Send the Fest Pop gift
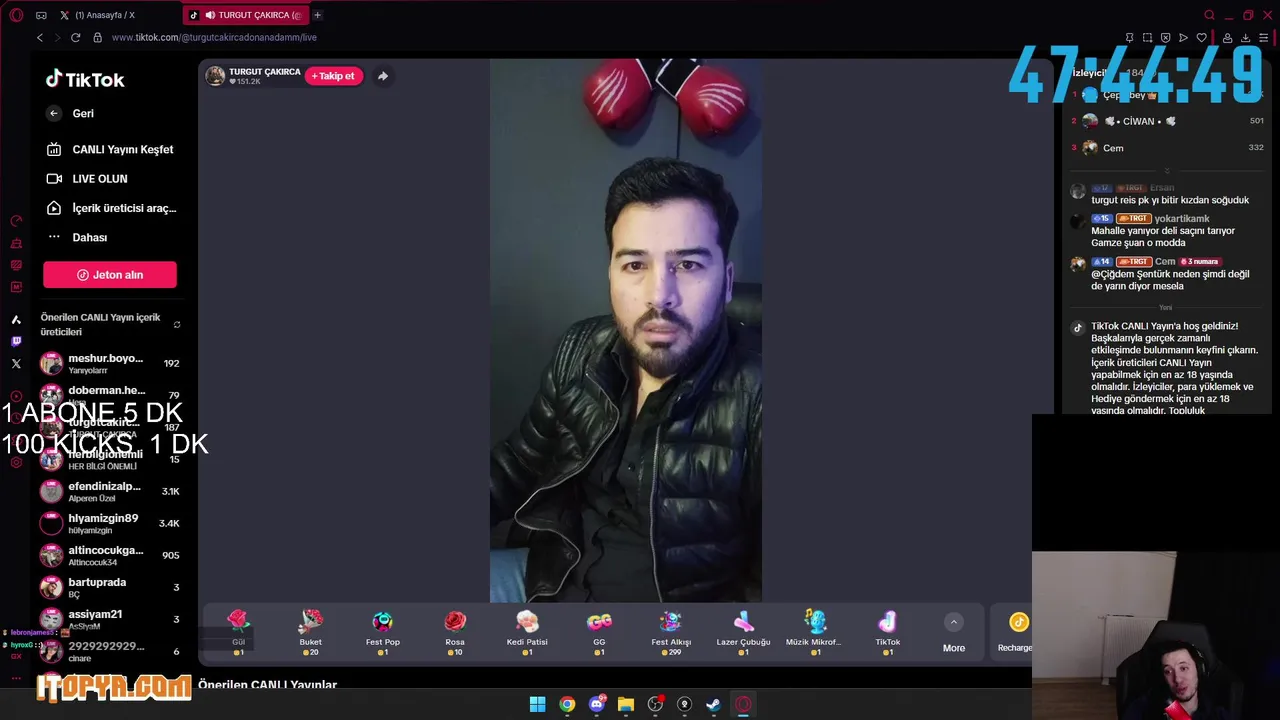The image size is (1280, 720). 383,632
